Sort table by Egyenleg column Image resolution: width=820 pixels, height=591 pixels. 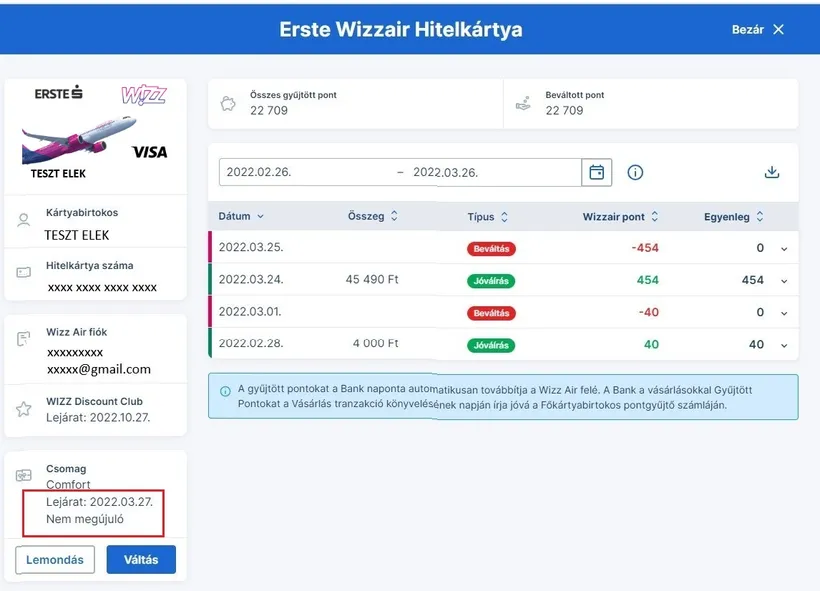[733, 216]
